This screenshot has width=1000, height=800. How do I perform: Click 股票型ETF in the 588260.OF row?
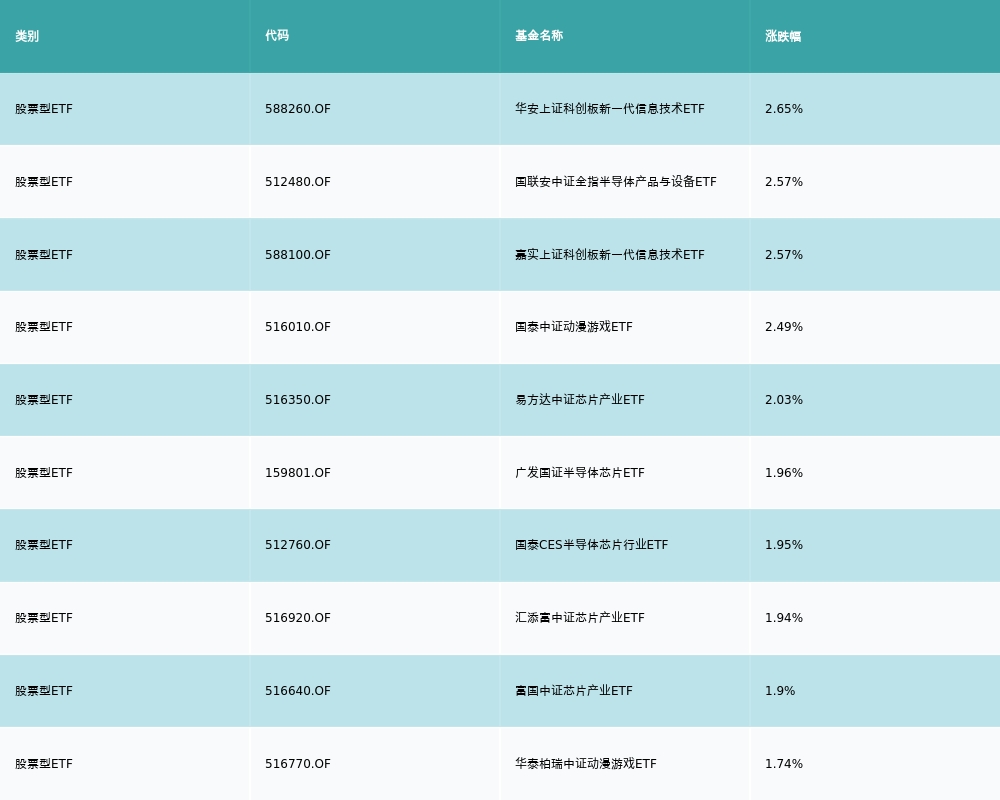tap(44, 108)
